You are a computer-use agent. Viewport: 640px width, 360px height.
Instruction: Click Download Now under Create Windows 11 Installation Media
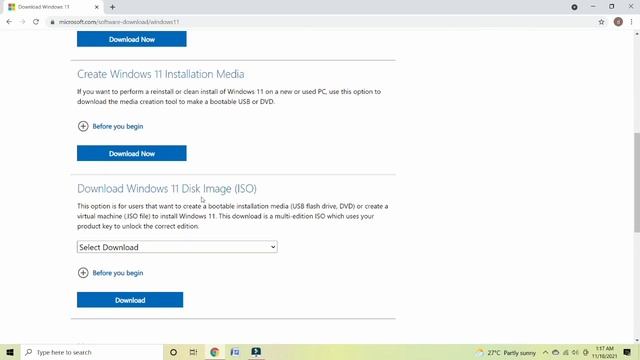click(131, 153)
